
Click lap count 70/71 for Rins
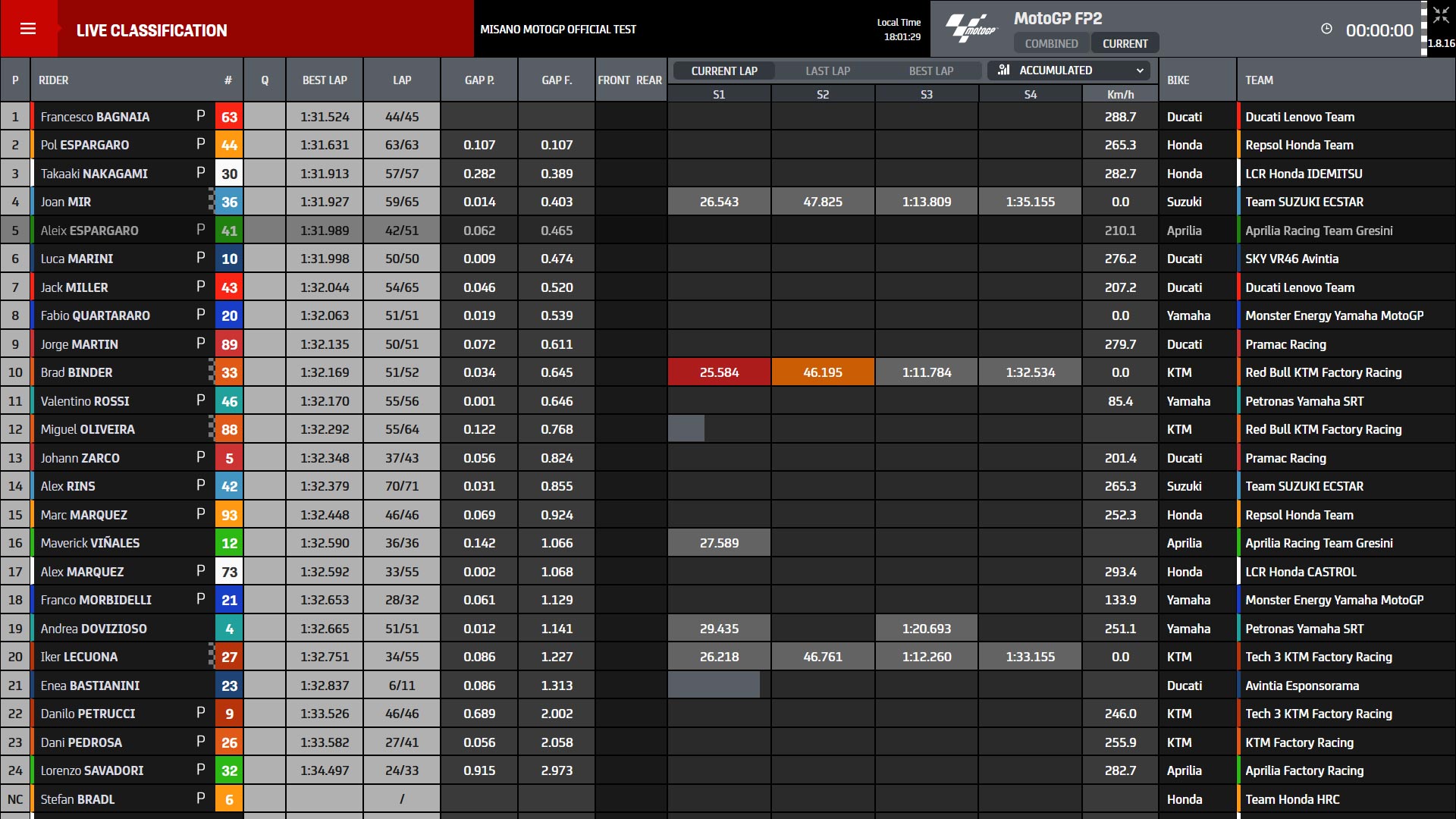[402, 486]
